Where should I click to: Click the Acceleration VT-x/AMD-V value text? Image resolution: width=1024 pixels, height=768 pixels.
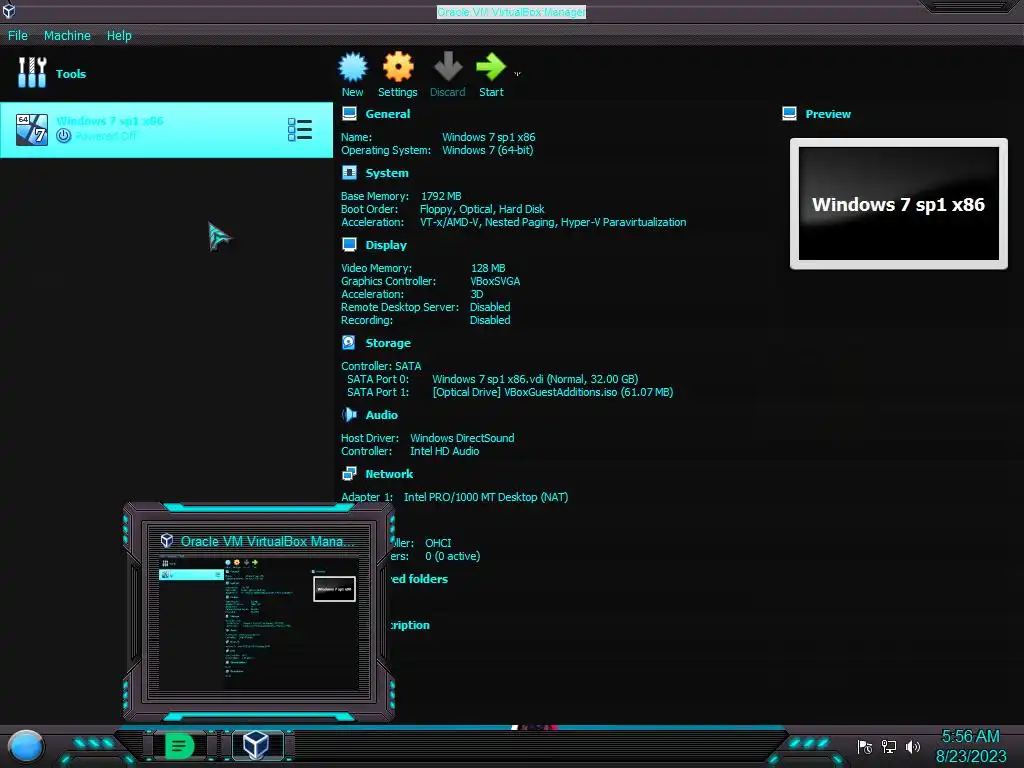(x=552, y=222)
